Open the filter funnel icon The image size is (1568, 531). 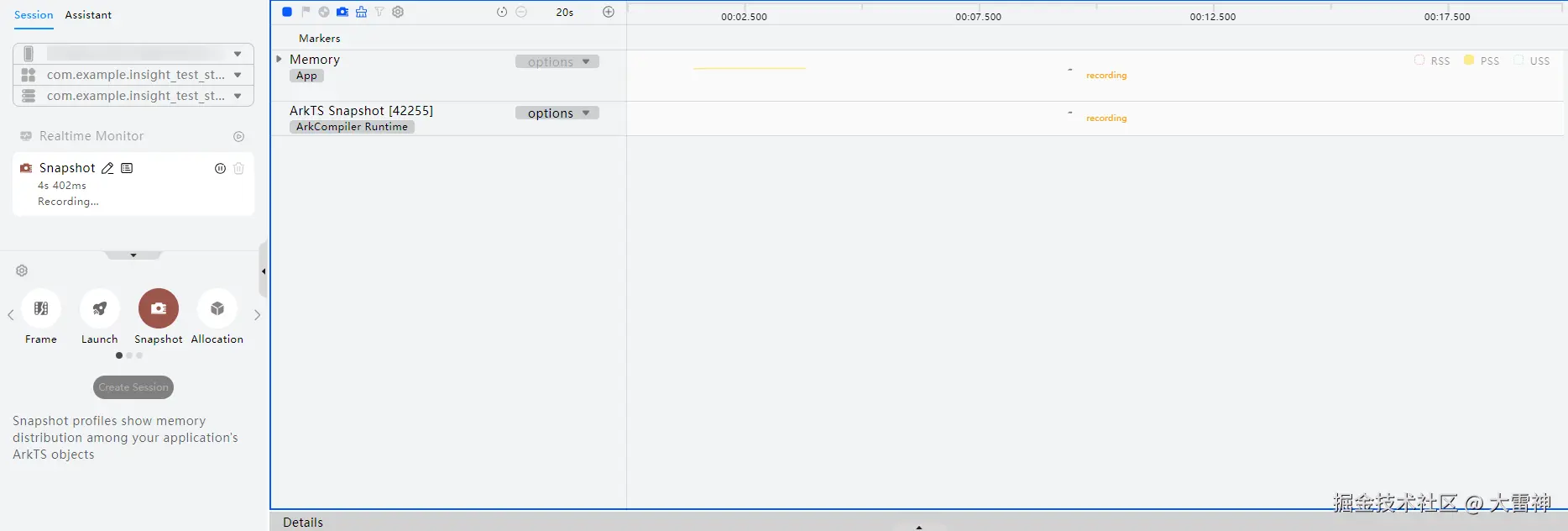coord(379,12)
